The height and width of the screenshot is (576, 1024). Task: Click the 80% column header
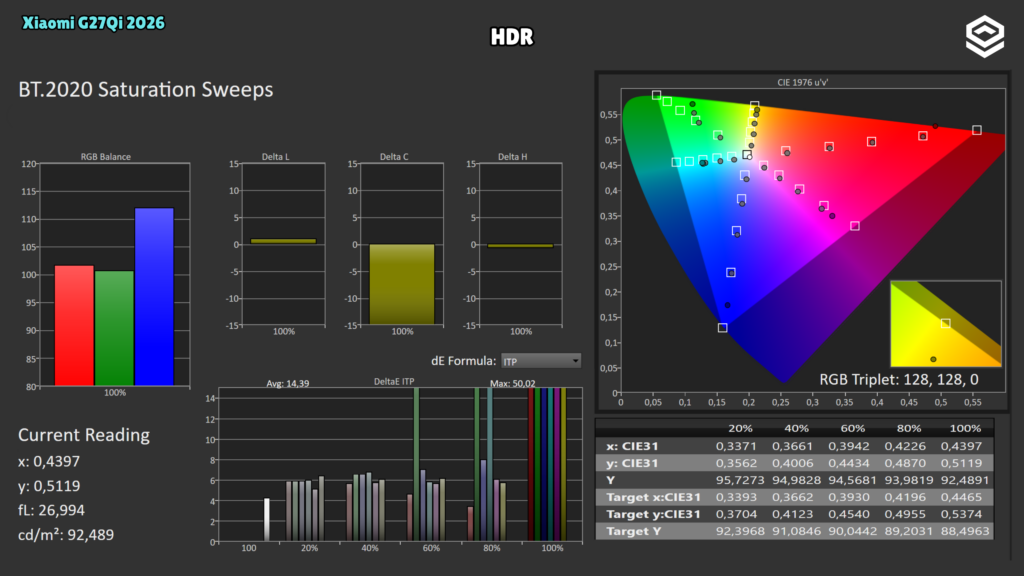(908, 428)
